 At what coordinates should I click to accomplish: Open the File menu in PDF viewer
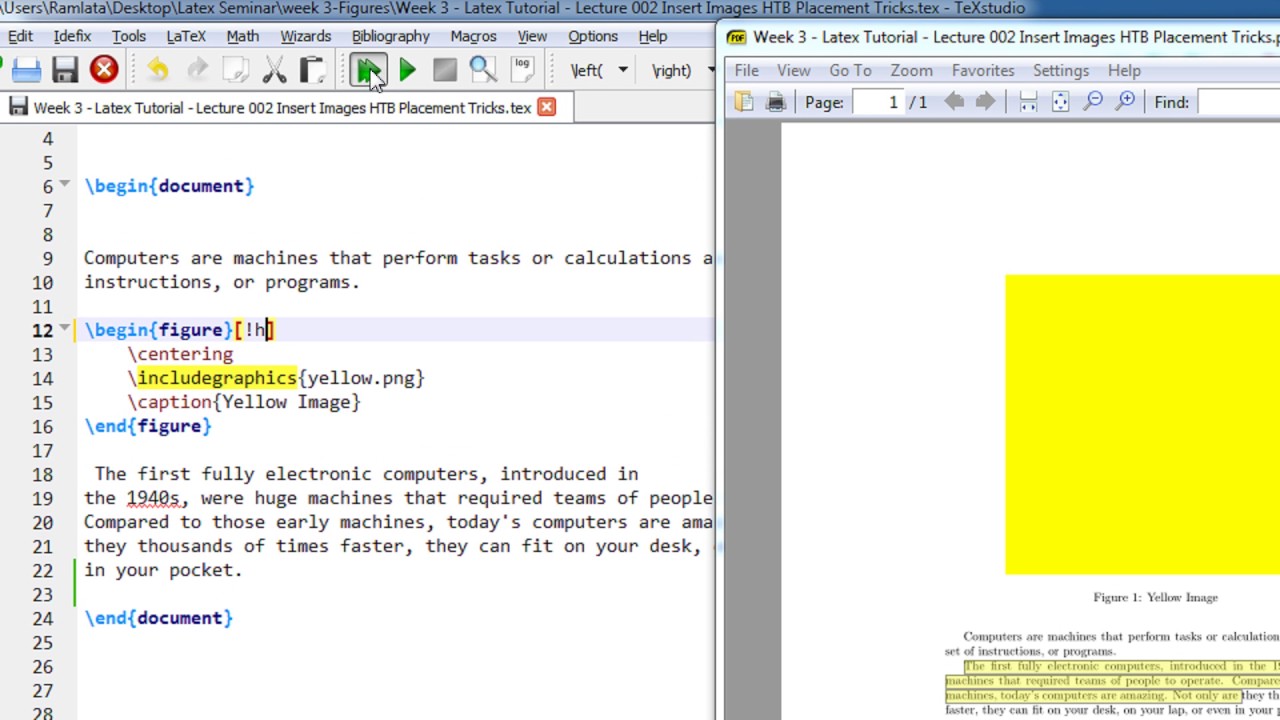coord(746,70)
